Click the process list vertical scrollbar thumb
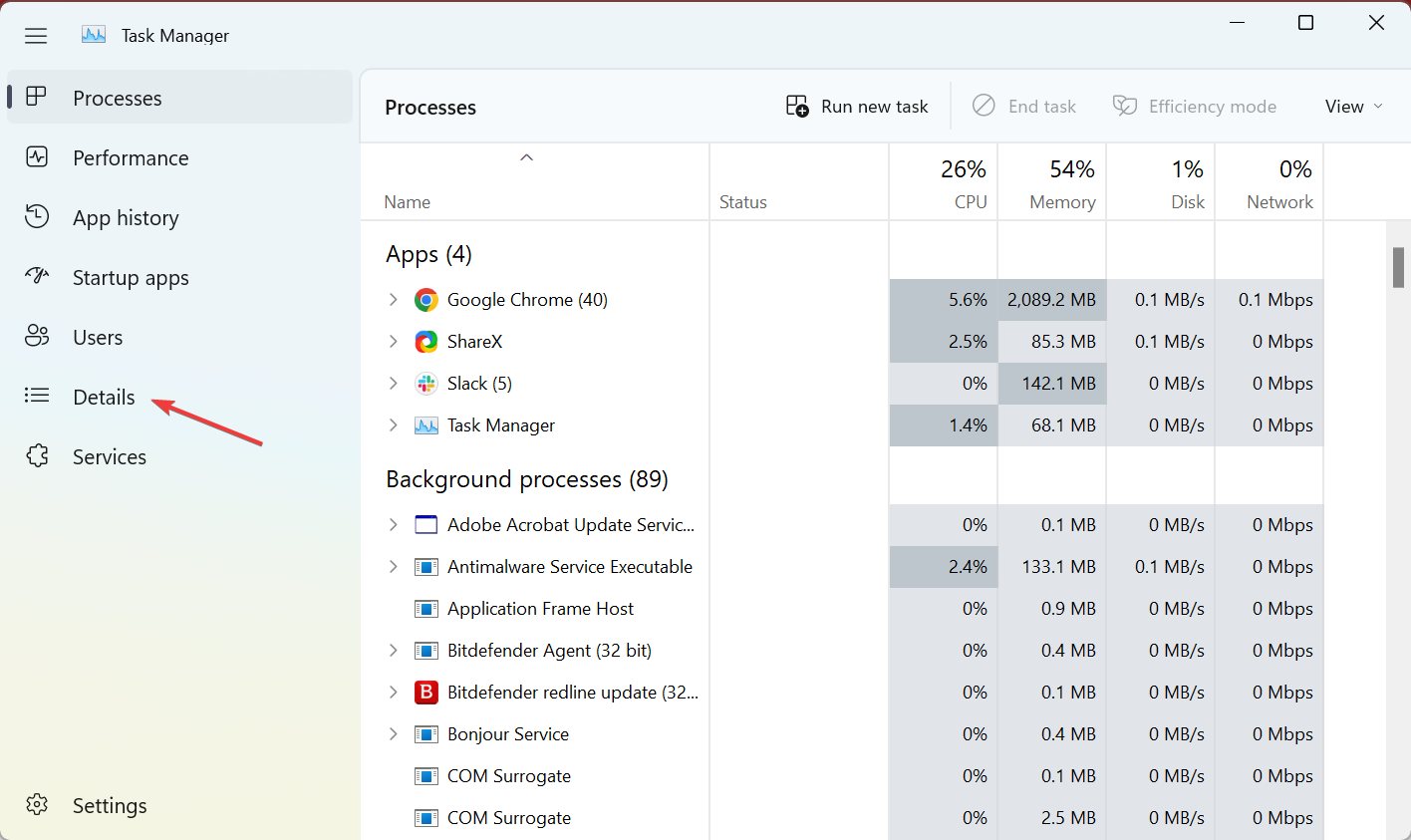 (x=1398, y=267)
